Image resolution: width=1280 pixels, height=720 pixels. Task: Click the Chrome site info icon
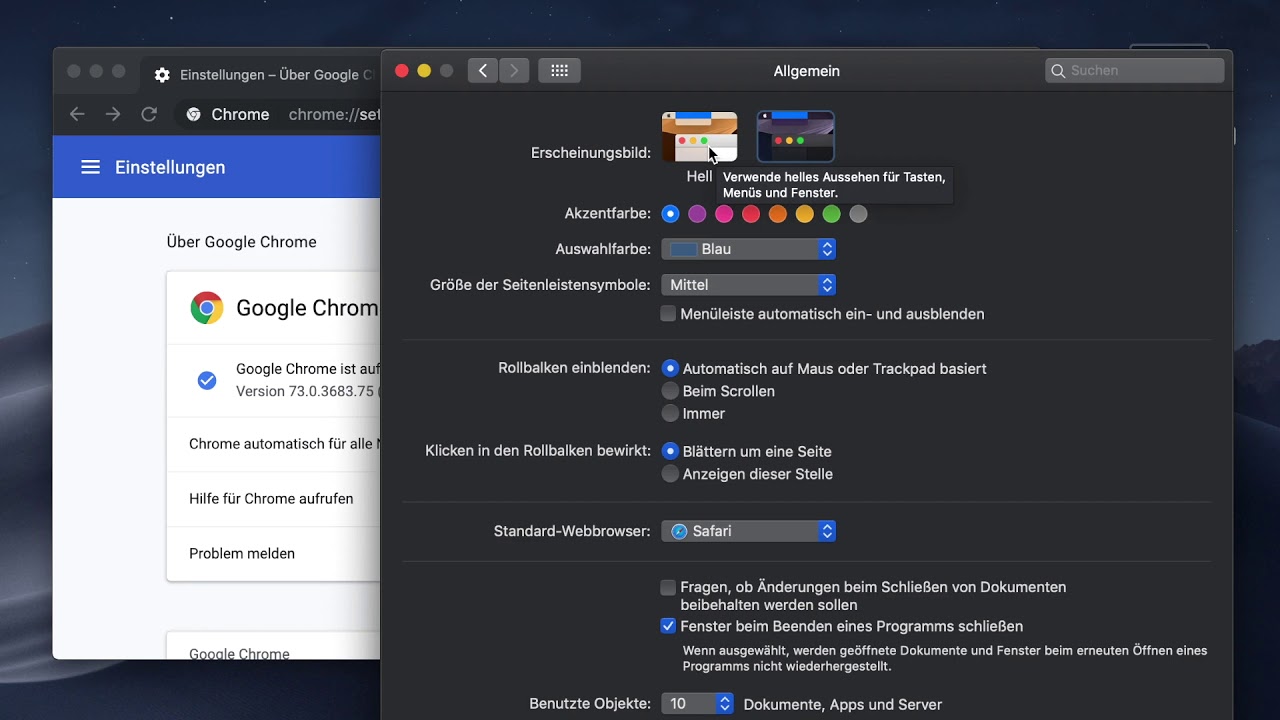tap(194, 115)
